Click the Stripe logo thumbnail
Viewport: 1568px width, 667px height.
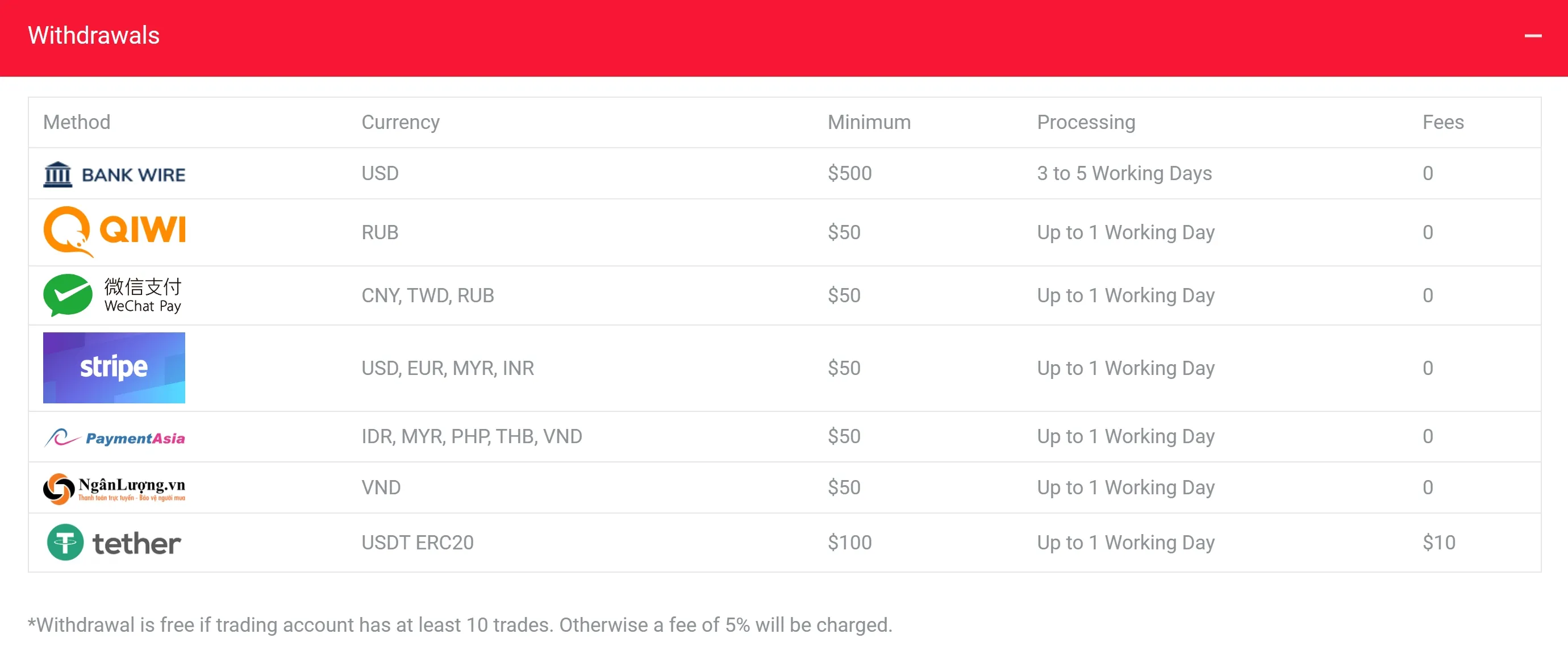[x=114, y=368]
